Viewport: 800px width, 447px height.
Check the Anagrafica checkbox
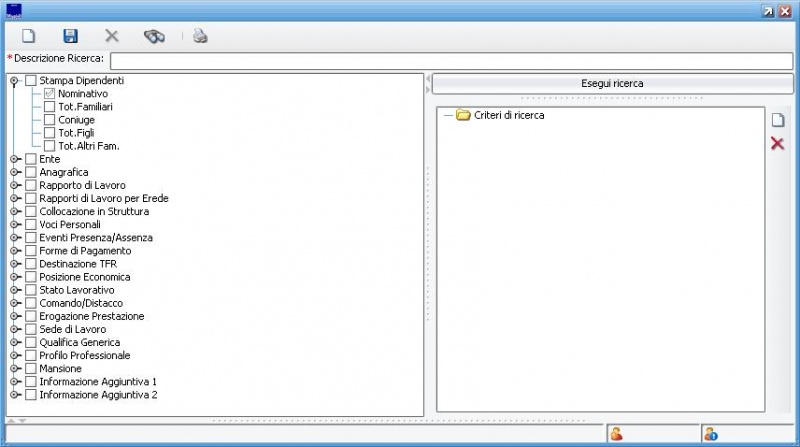click(31, 172)
